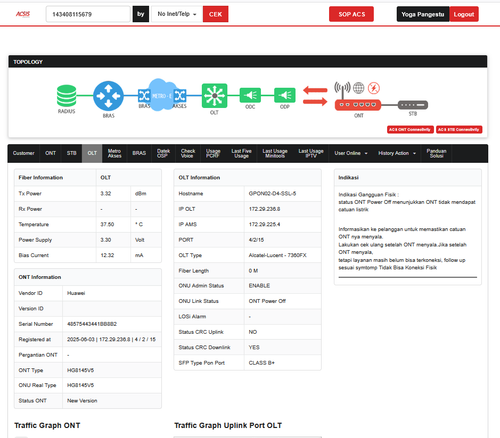Click the Yoga Pangestu user button
The height and width of the screenshot is (438, 500).
tap(423, 14)
